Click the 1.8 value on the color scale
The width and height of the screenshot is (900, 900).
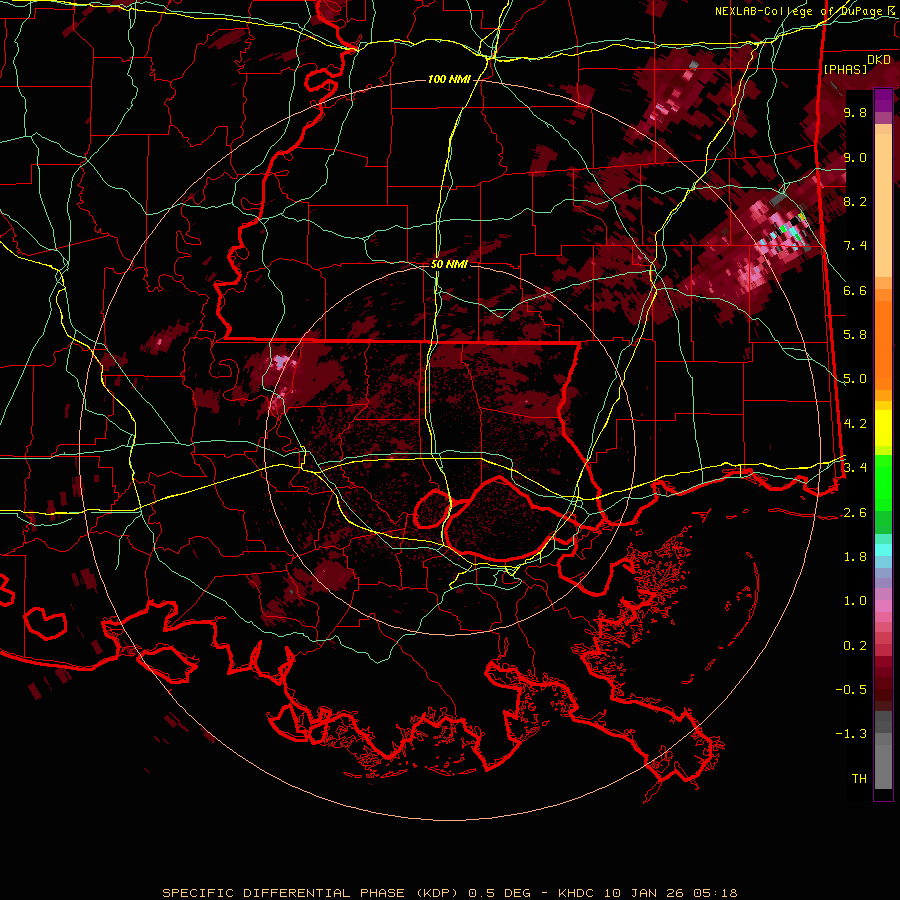855,557
